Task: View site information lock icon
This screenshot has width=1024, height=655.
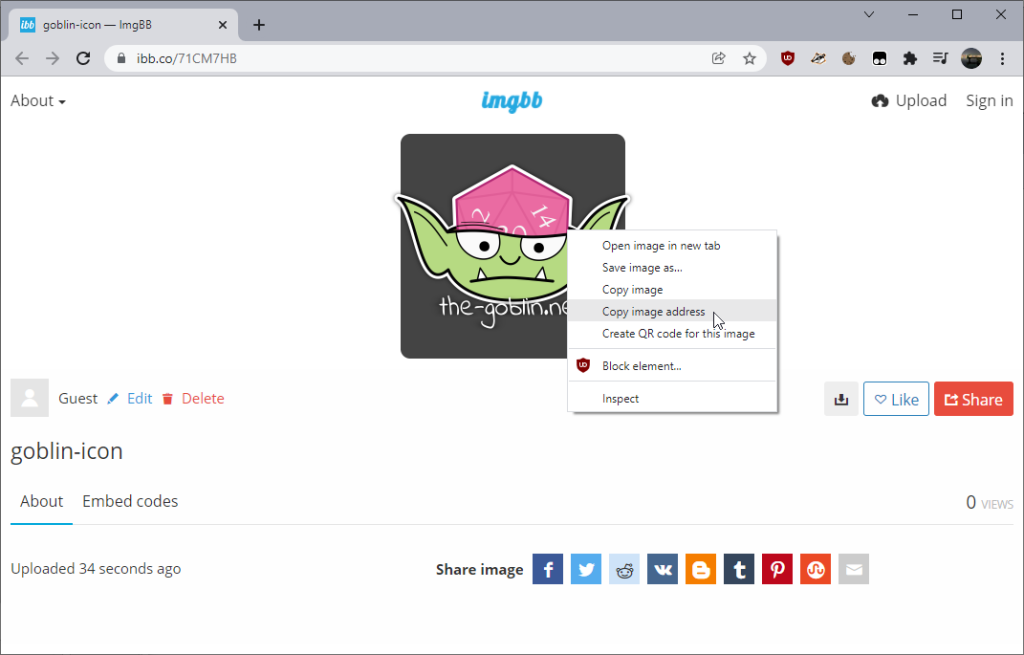Action: click(x=121, y=58)
